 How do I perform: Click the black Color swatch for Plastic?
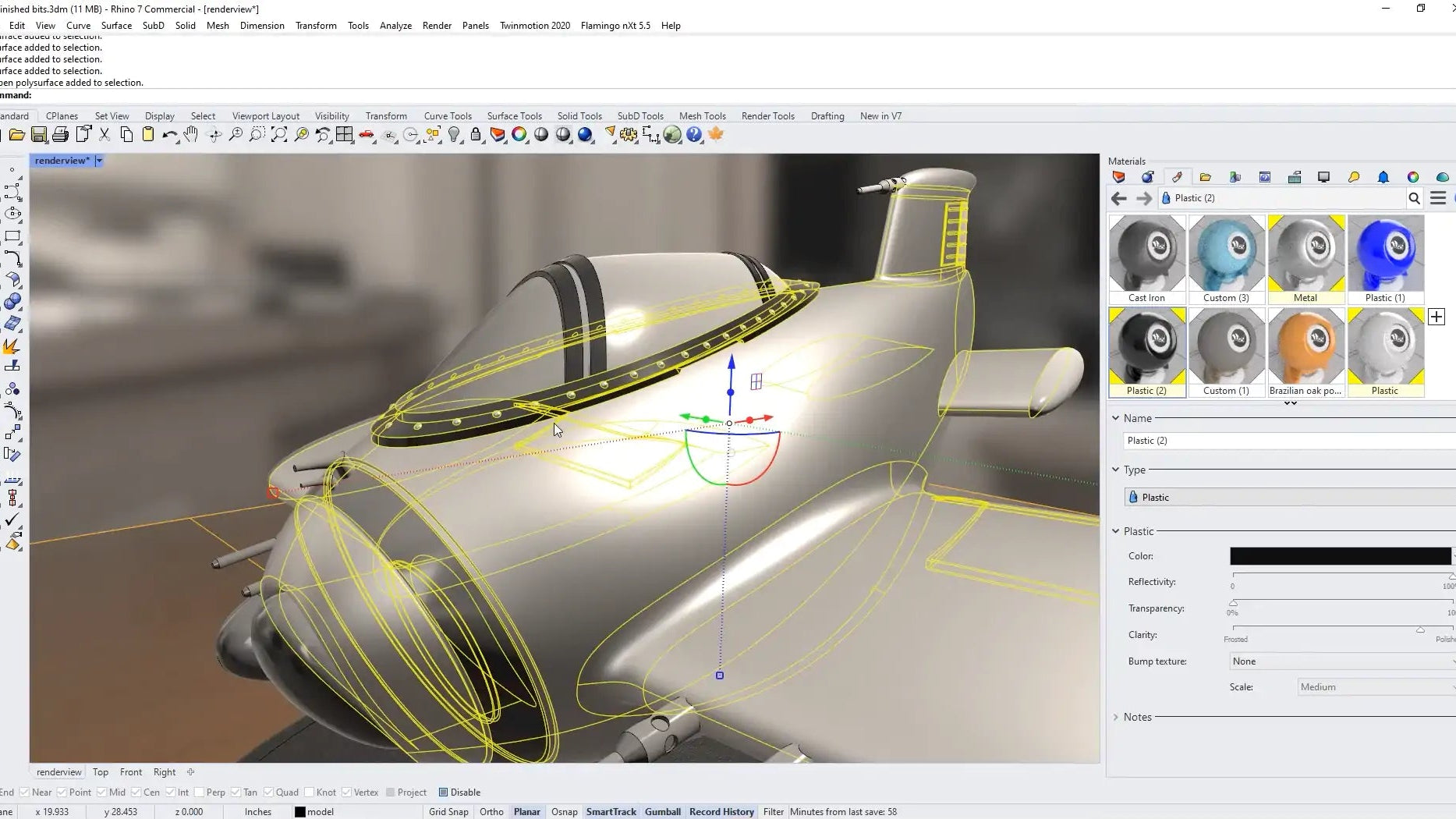point(1340,556)
